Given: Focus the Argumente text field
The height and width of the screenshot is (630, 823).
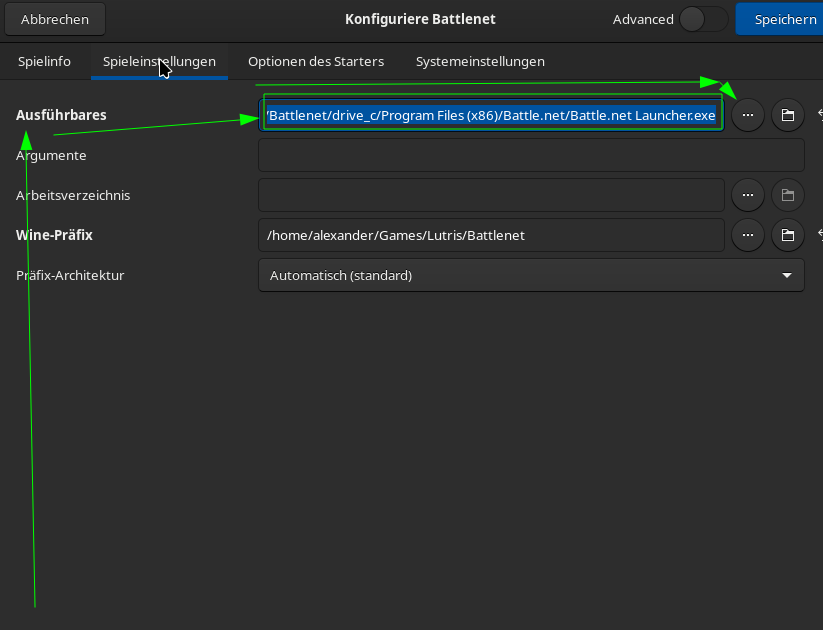Looking at the screenshot, I should (x=531, y=155).
